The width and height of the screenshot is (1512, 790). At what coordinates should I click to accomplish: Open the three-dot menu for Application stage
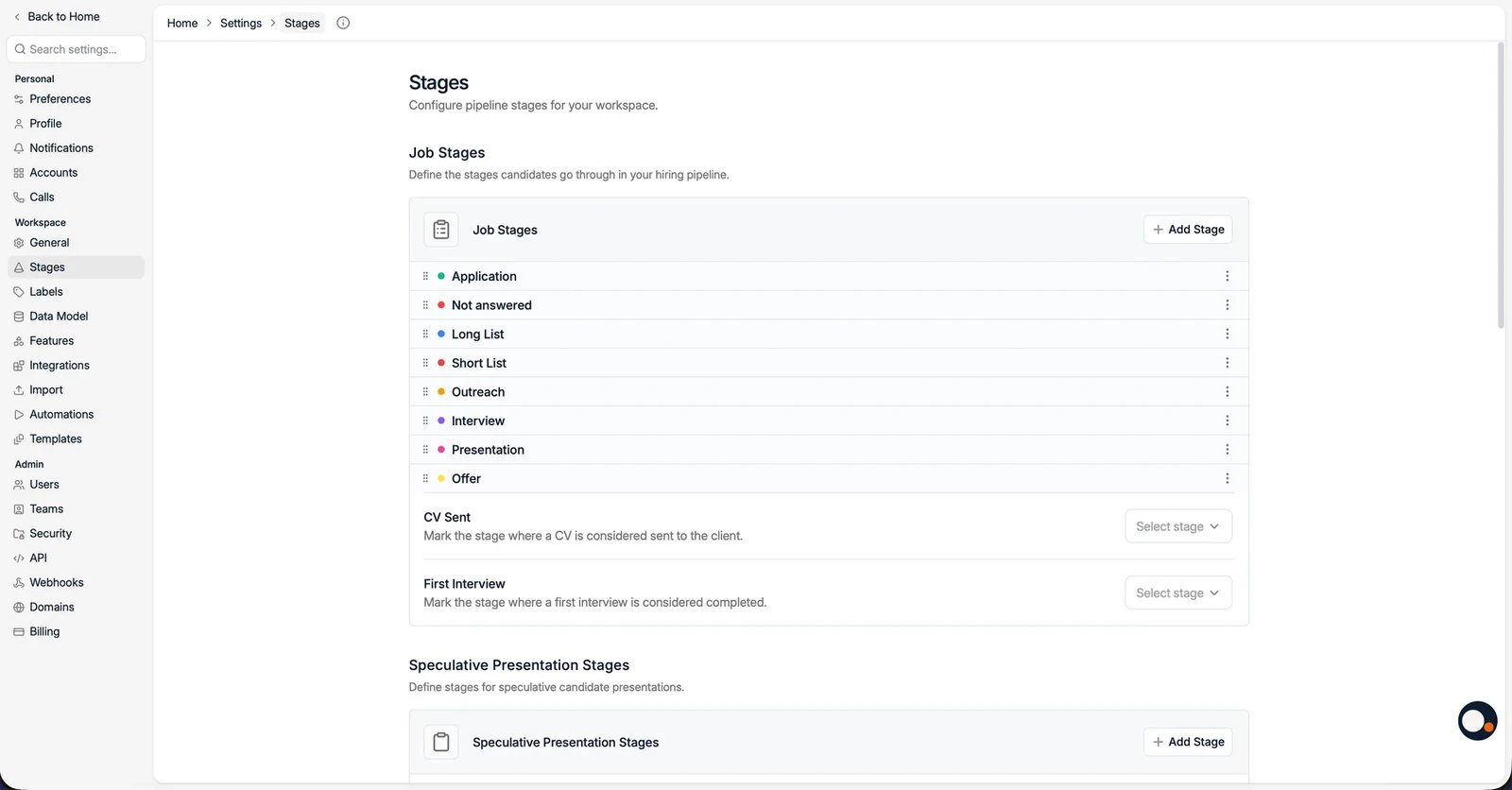[1227, 276]
